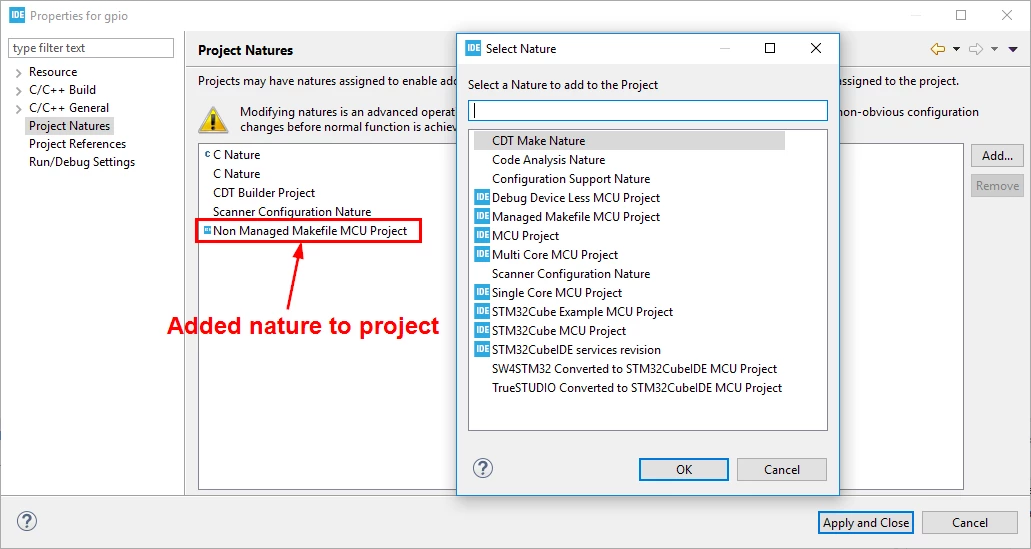Screen dimensions: 1031x549
Task: Click Cancel in Select Nature dialog
Action: 782,469
